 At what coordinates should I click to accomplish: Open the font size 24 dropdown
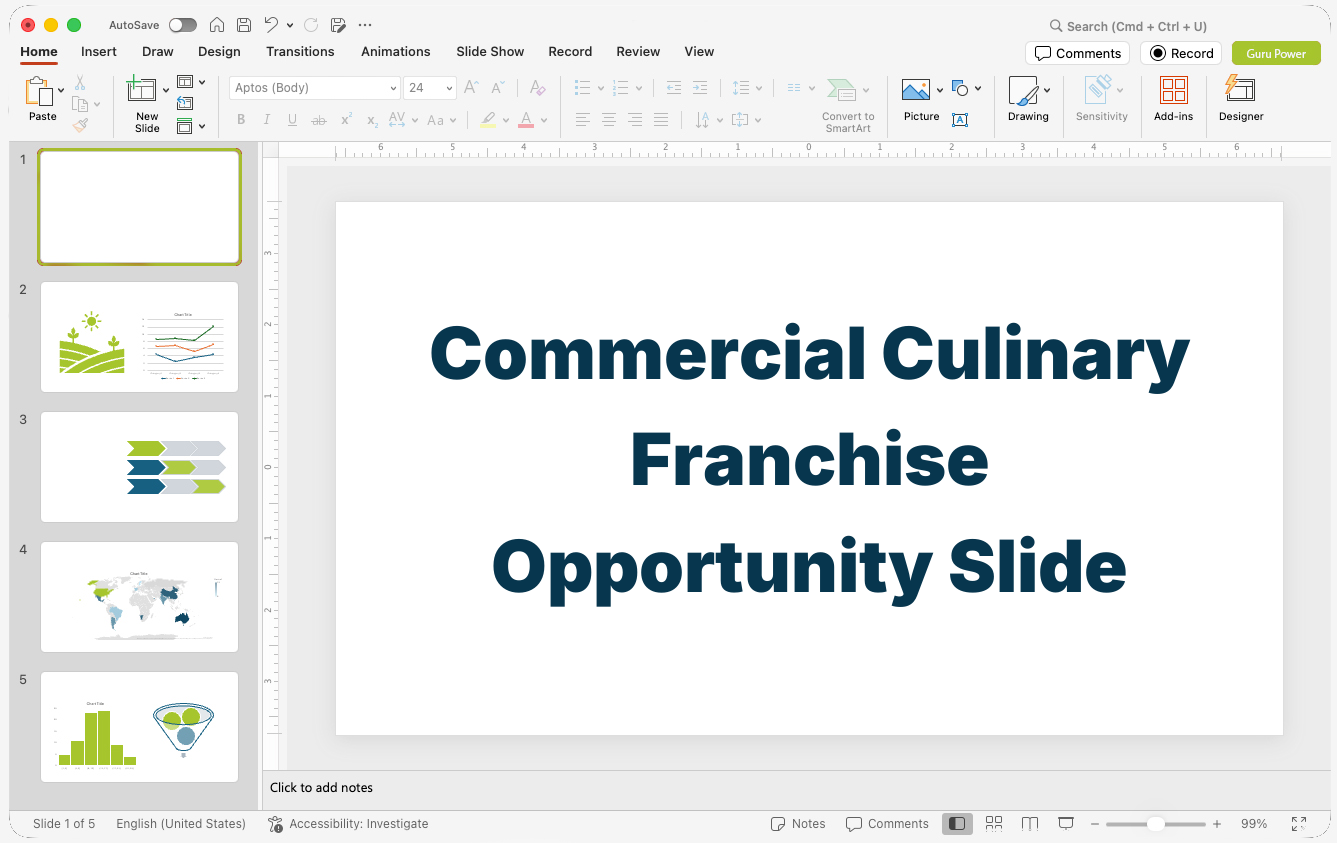[449, 88]
